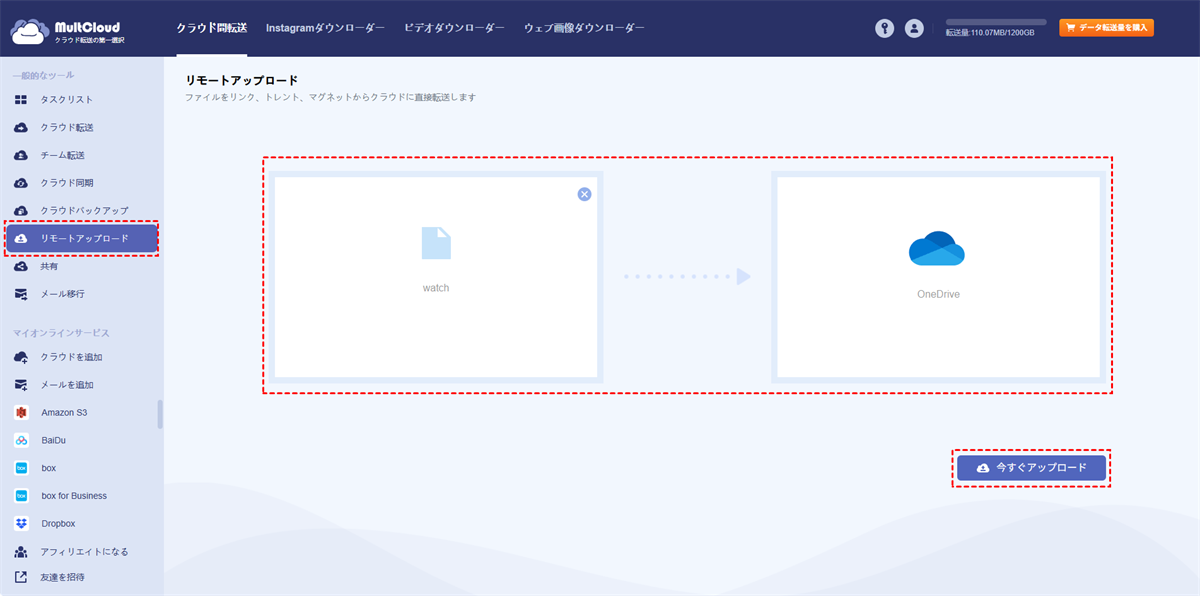The height and width of the screenshot is (596, 1200).
Task: Click the クラウドバックアップ label
Action: tap(85, 211)
